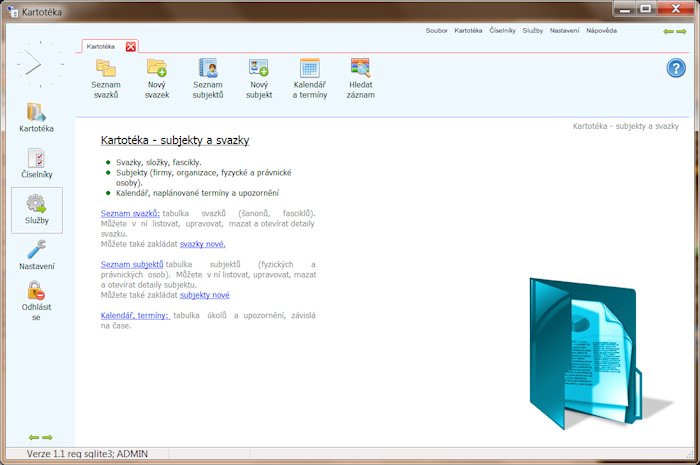Open the Nápověda menu
700x465 pixels.
point(601,31)
